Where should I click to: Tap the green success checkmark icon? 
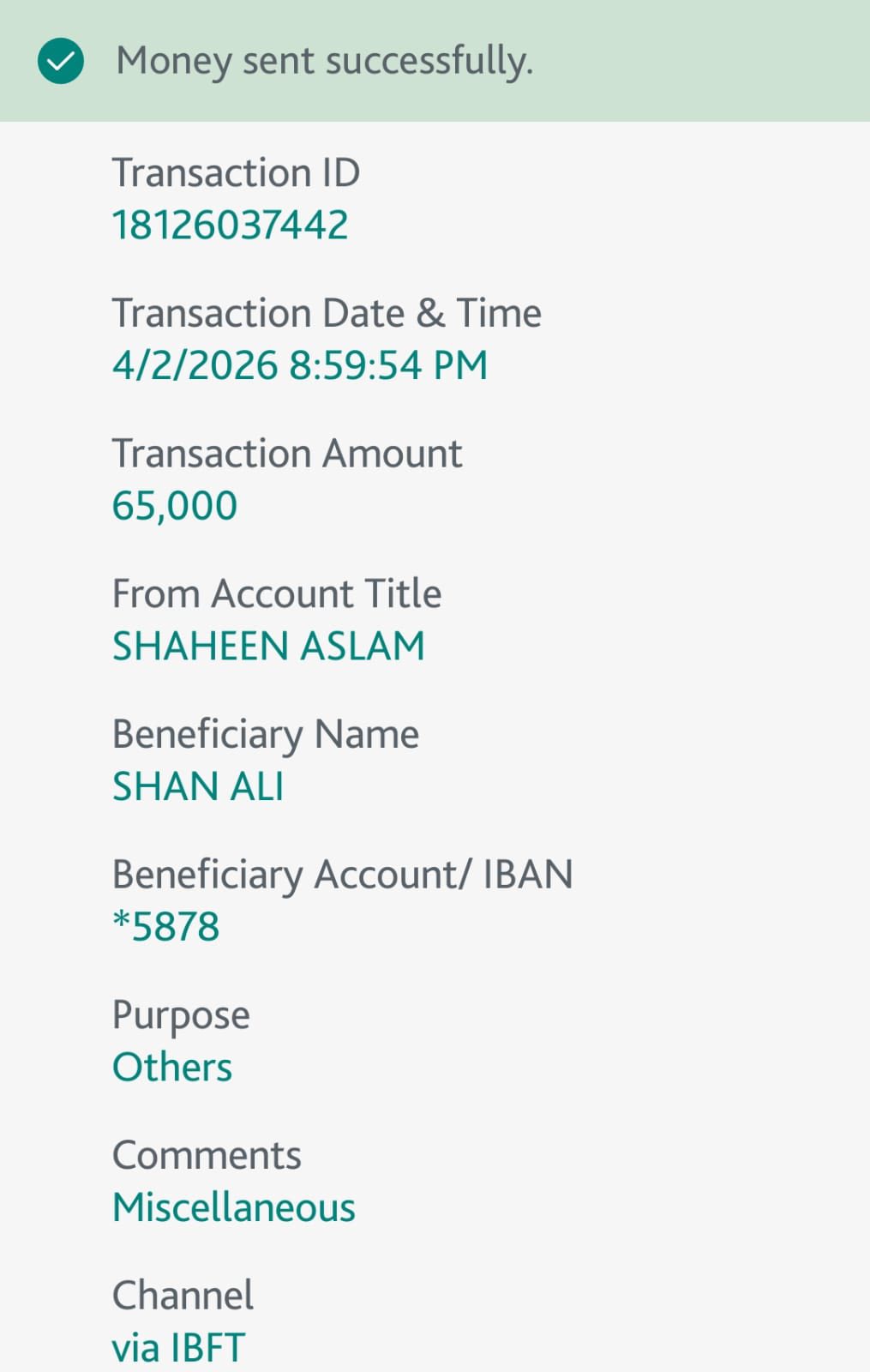(x=61, y=62)
